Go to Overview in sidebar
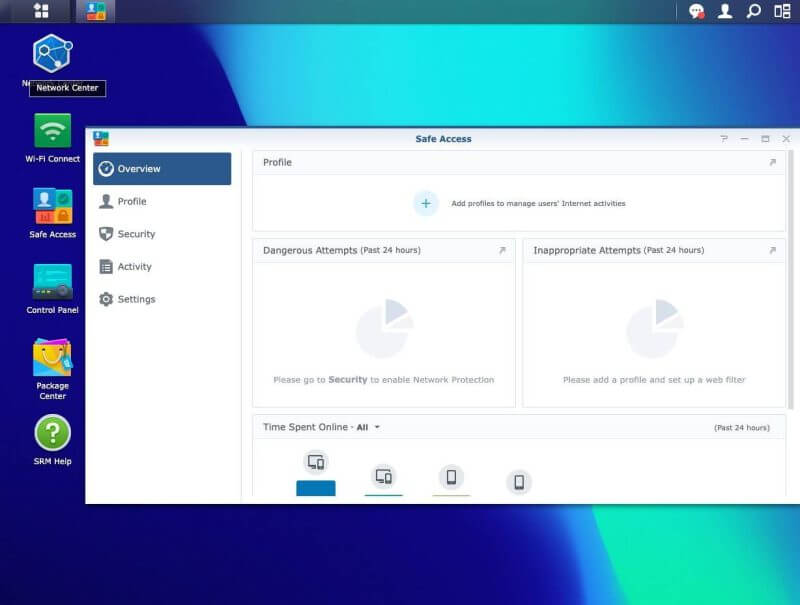800x605 pixels. pos(162,169)
